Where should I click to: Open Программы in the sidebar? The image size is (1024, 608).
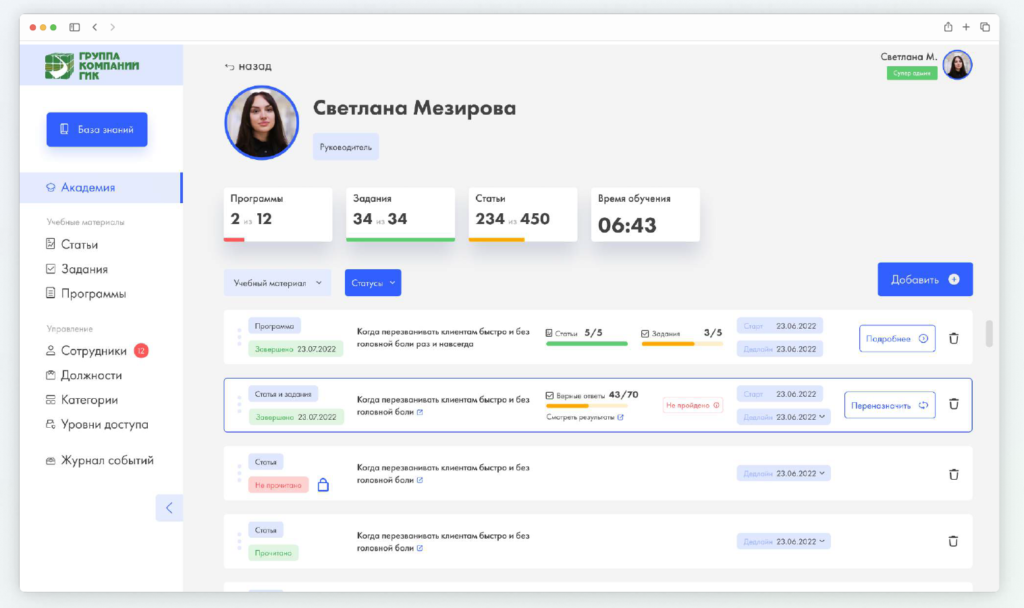86,294
